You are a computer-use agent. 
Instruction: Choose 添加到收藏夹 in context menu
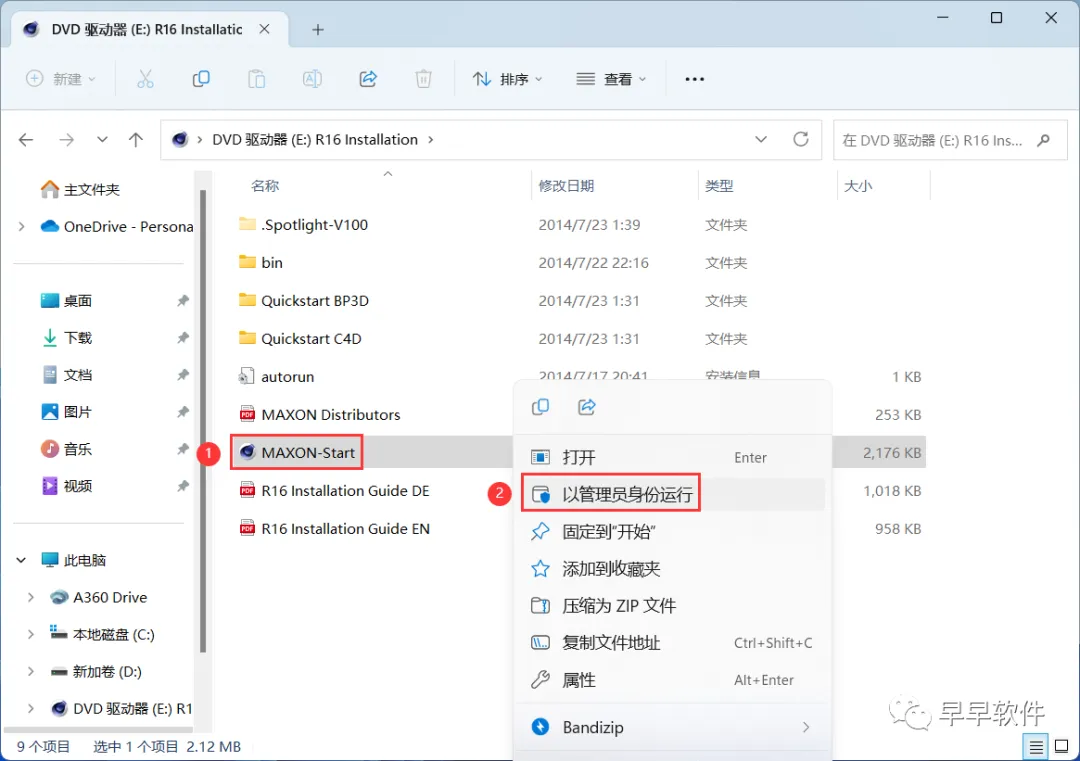[x=674, y=569]
